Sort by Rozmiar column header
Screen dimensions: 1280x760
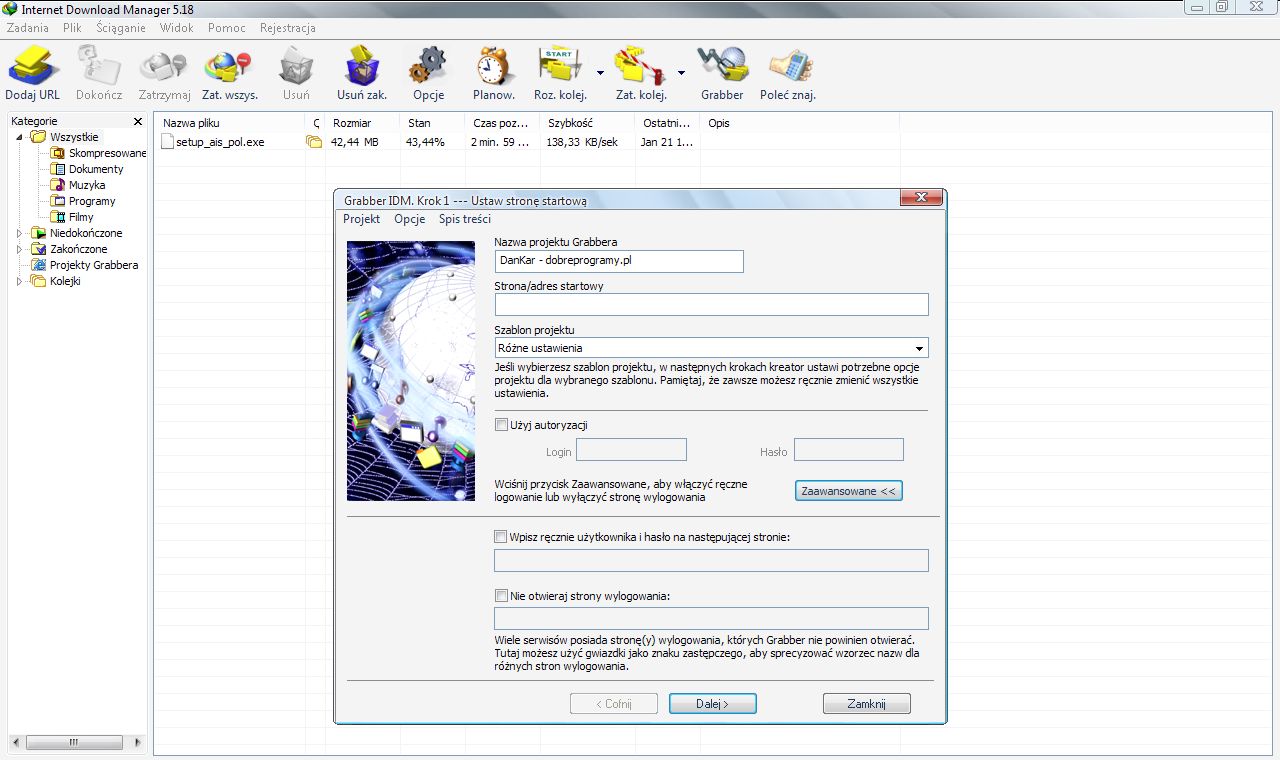click(x=362, y=123)
